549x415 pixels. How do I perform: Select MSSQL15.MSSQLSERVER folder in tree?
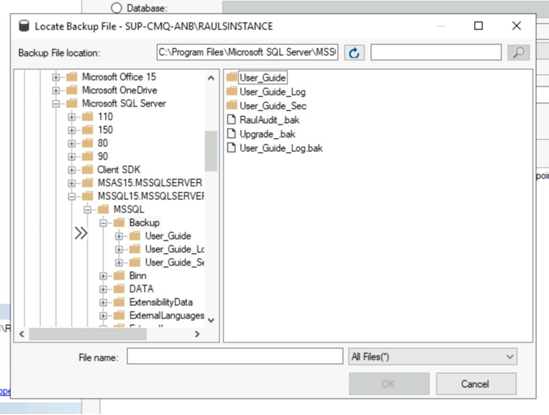[x=151, y=196]
